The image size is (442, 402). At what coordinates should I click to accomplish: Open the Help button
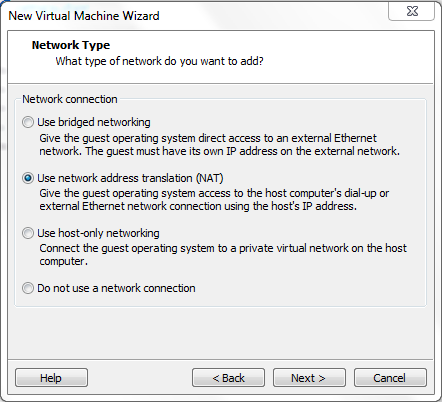pyautogui.click(x=51, y=378)
